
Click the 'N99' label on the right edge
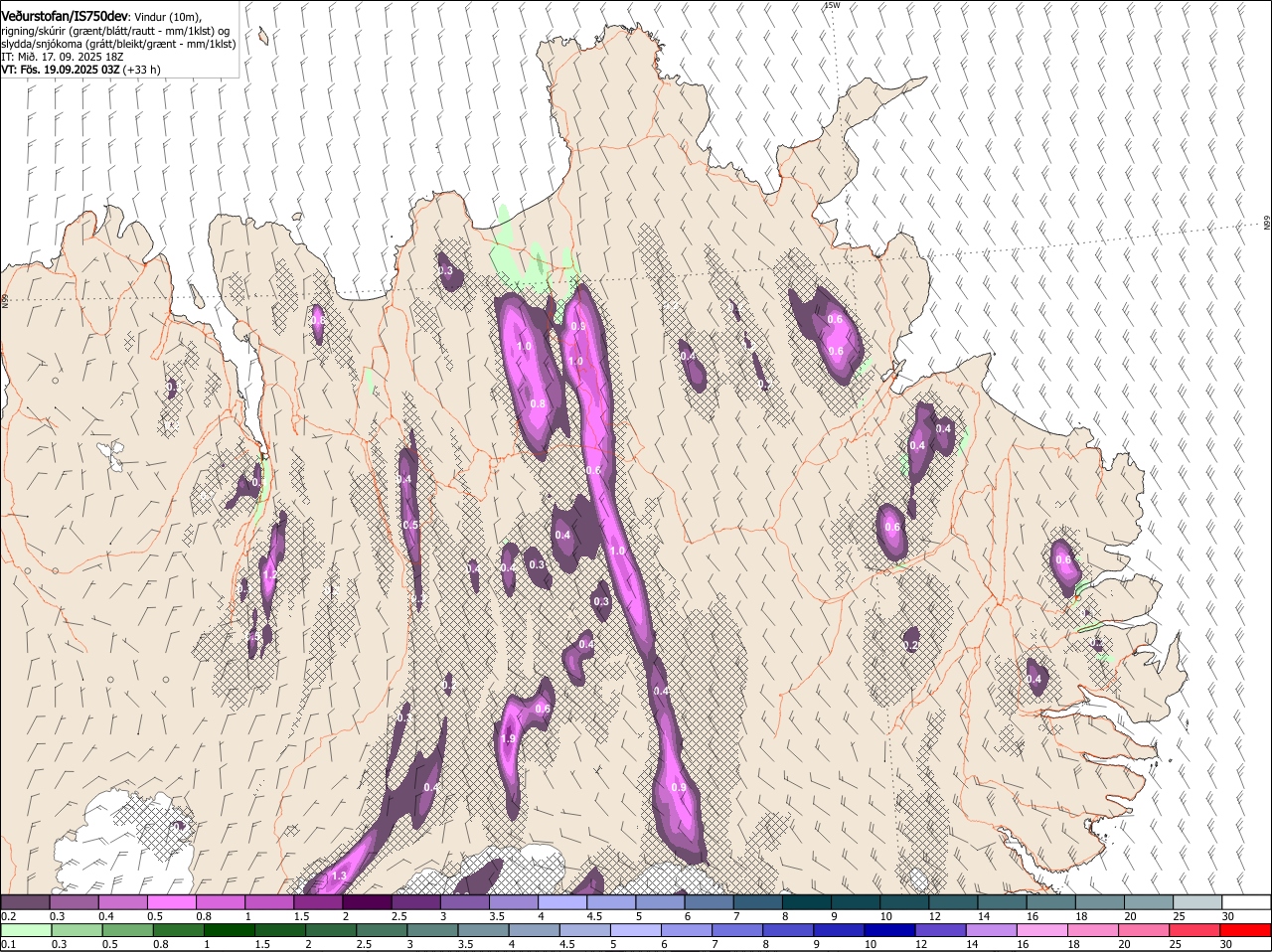tap(1267, 224)
